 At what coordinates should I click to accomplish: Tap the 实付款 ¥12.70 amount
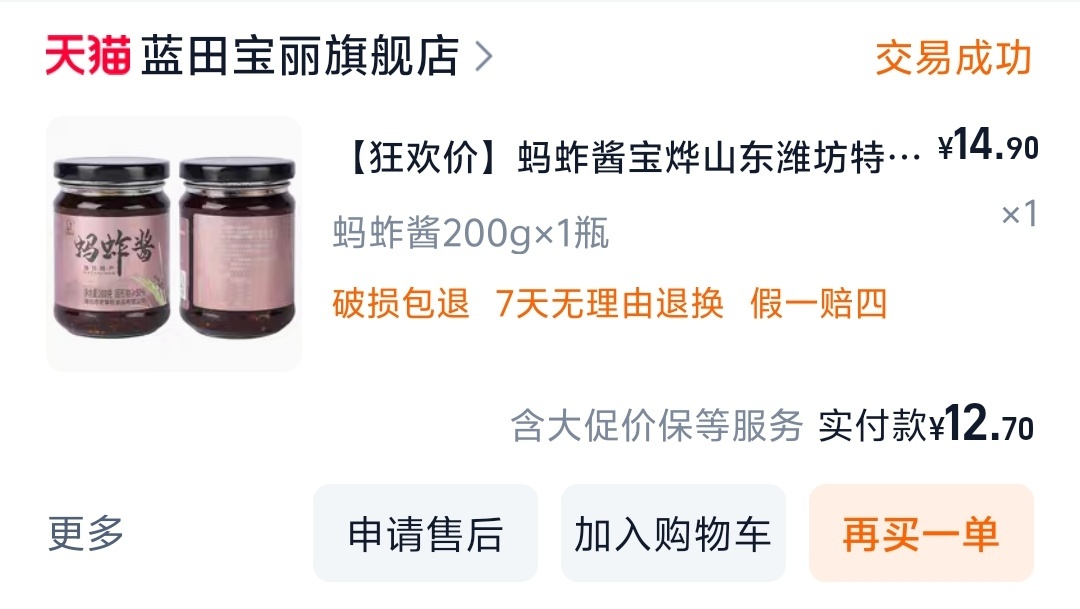click(926, 424)
